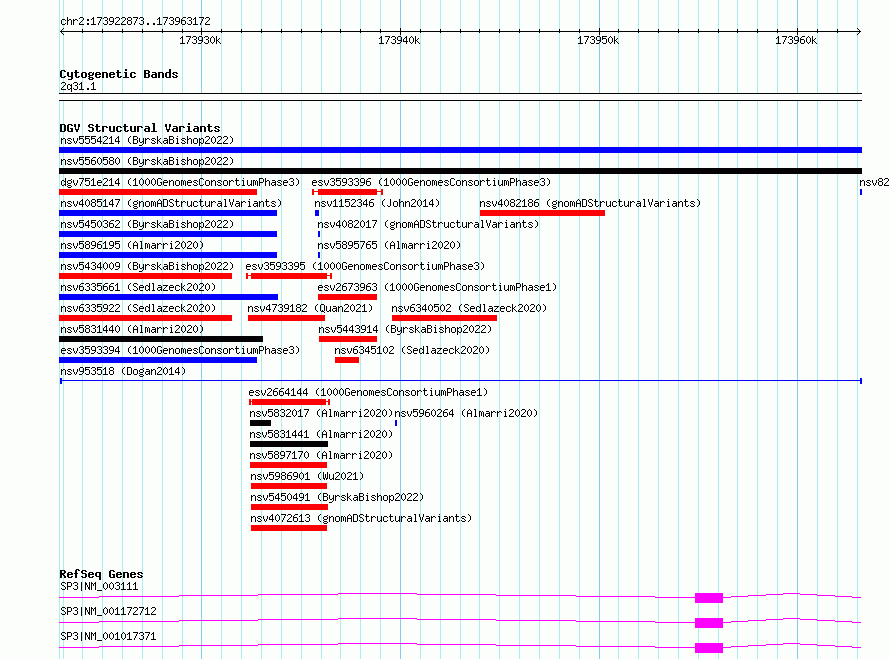The height and width of the screenshot is (659, 890).
Task: Click the nsv5960264 (Almarri2020) label
Action: [466, 413]
